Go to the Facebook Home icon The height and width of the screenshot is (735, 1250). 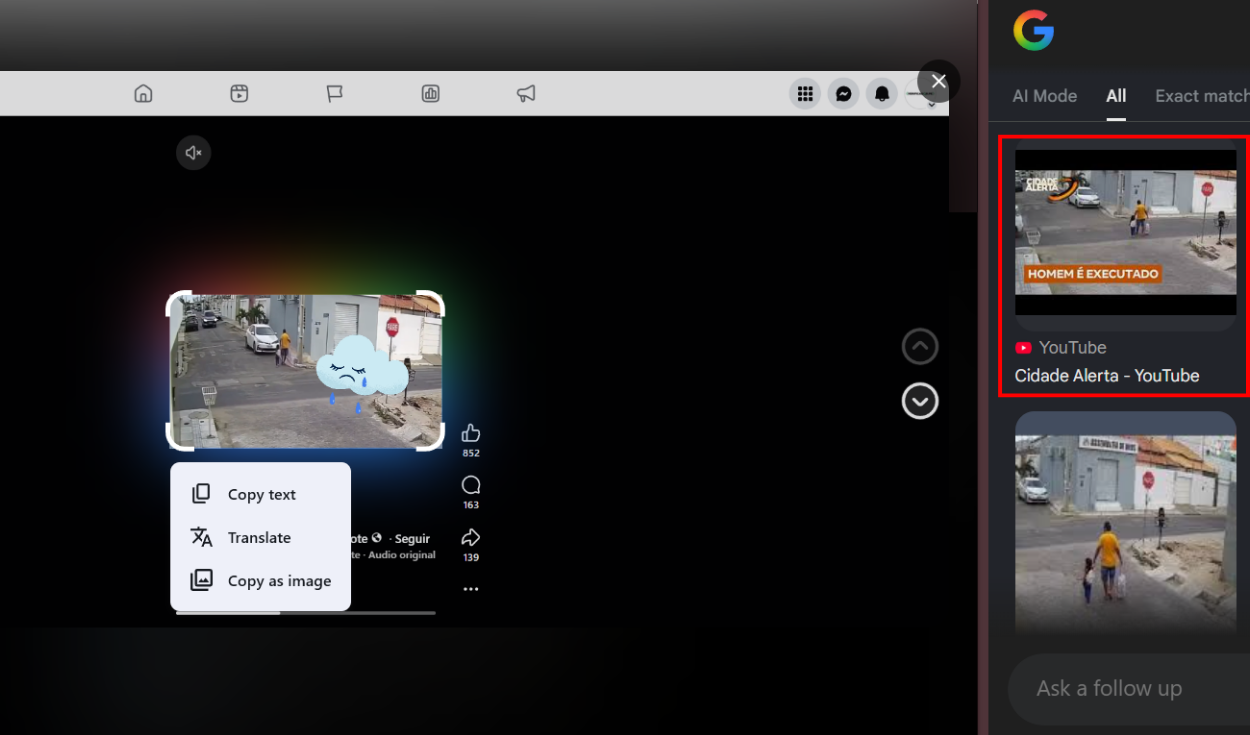click(x=143, y=93)
